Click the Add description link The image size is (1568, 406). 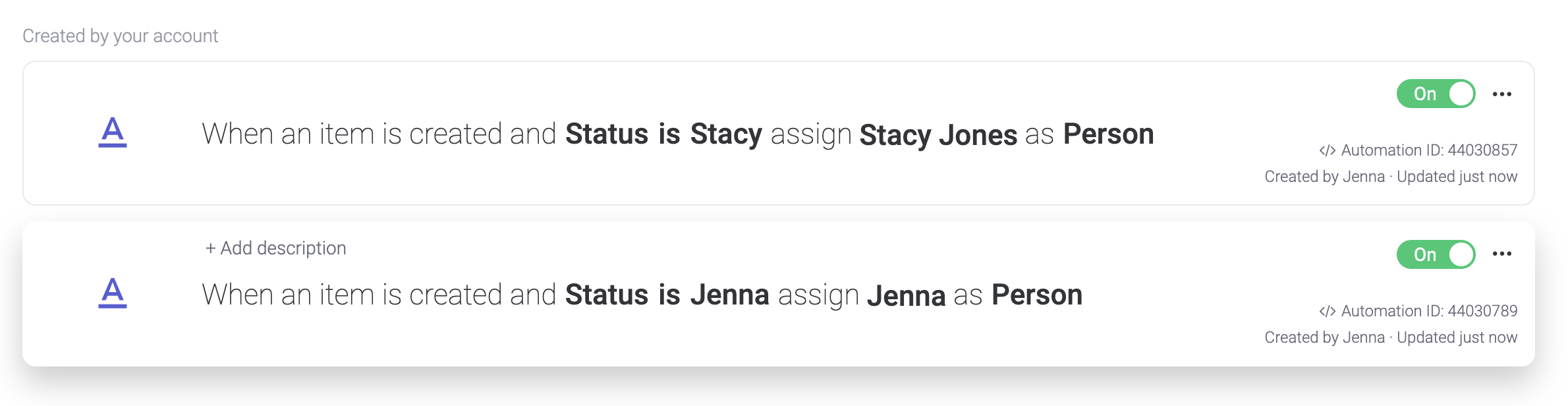pyautogui.click(x=275, y=248)
